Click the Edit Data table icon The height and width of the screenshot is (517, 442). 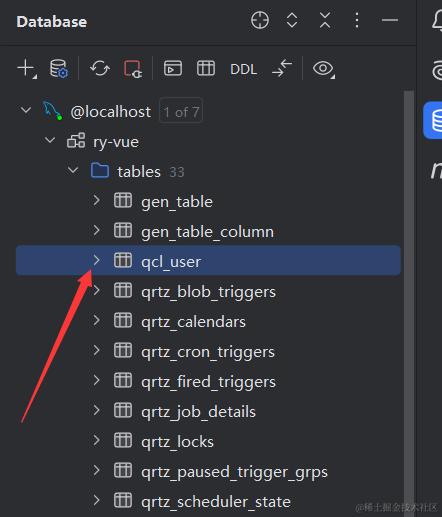206,68
